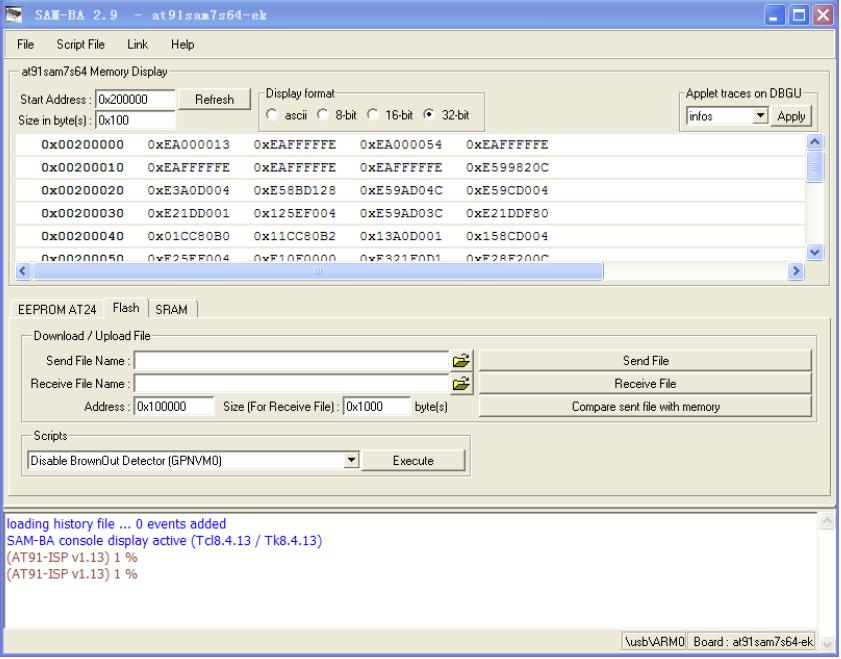Click memory value 0xE3A0D004

pyautogui.click(x=188, y=190)
